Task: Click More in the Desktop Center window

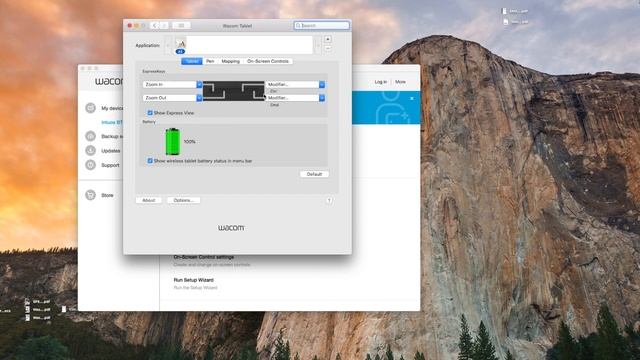Action: (400, 82)
